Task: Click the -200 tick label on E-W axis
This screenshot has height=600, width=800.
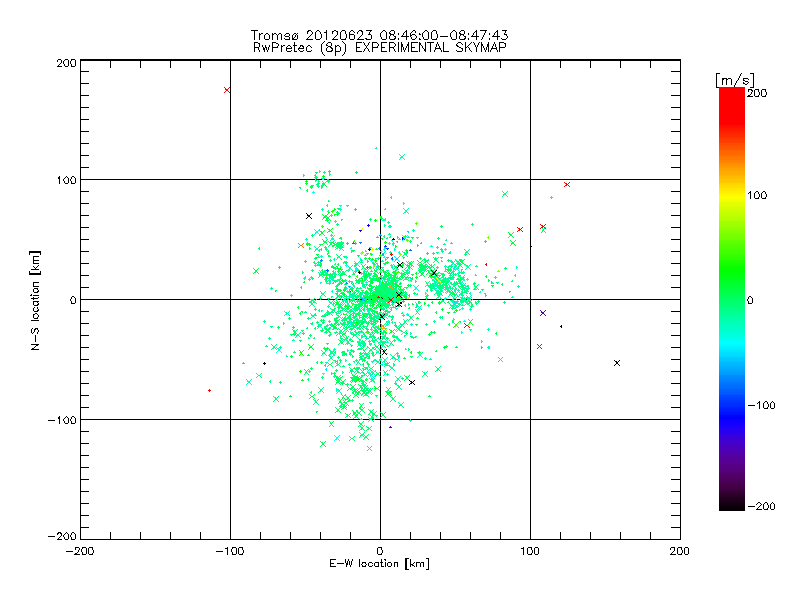Action: [80, 551]
